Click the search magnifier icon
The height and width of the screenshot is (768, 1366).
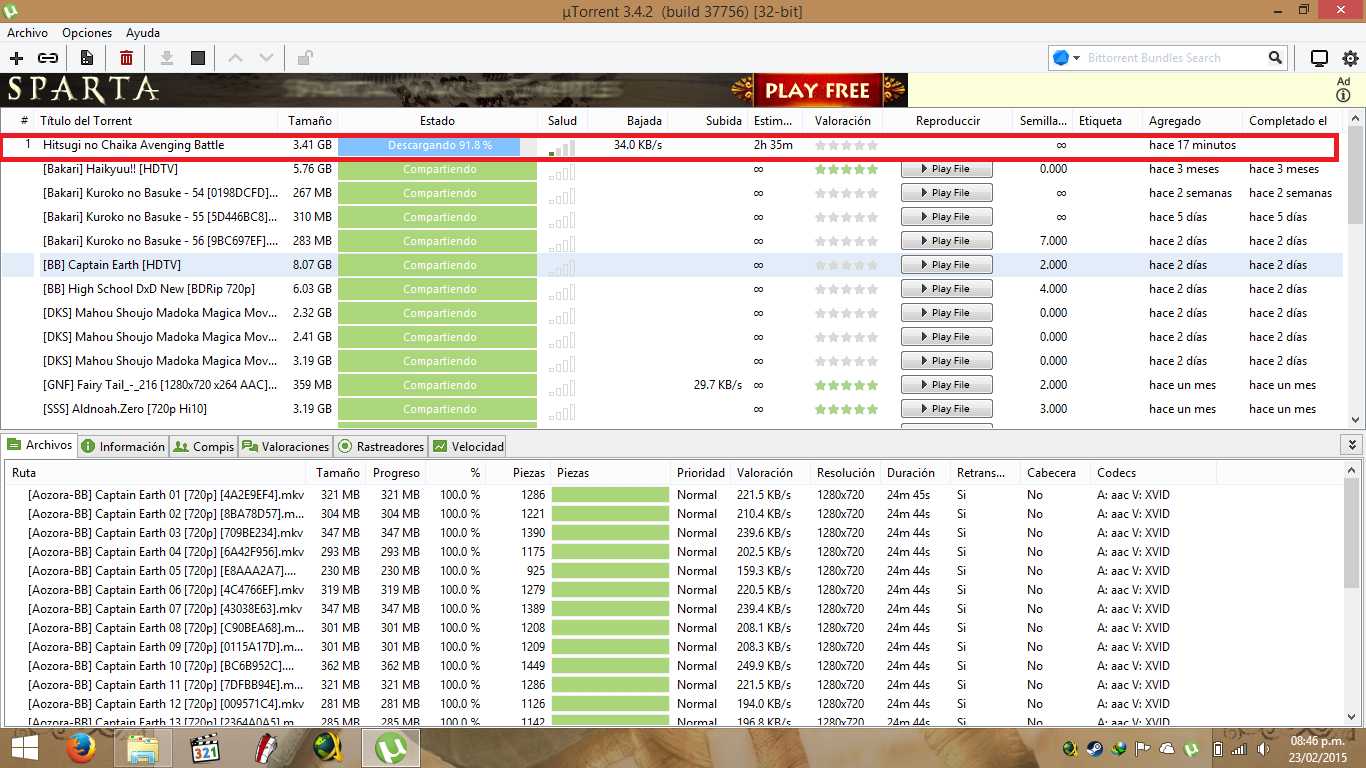(x=1275, y=58)
